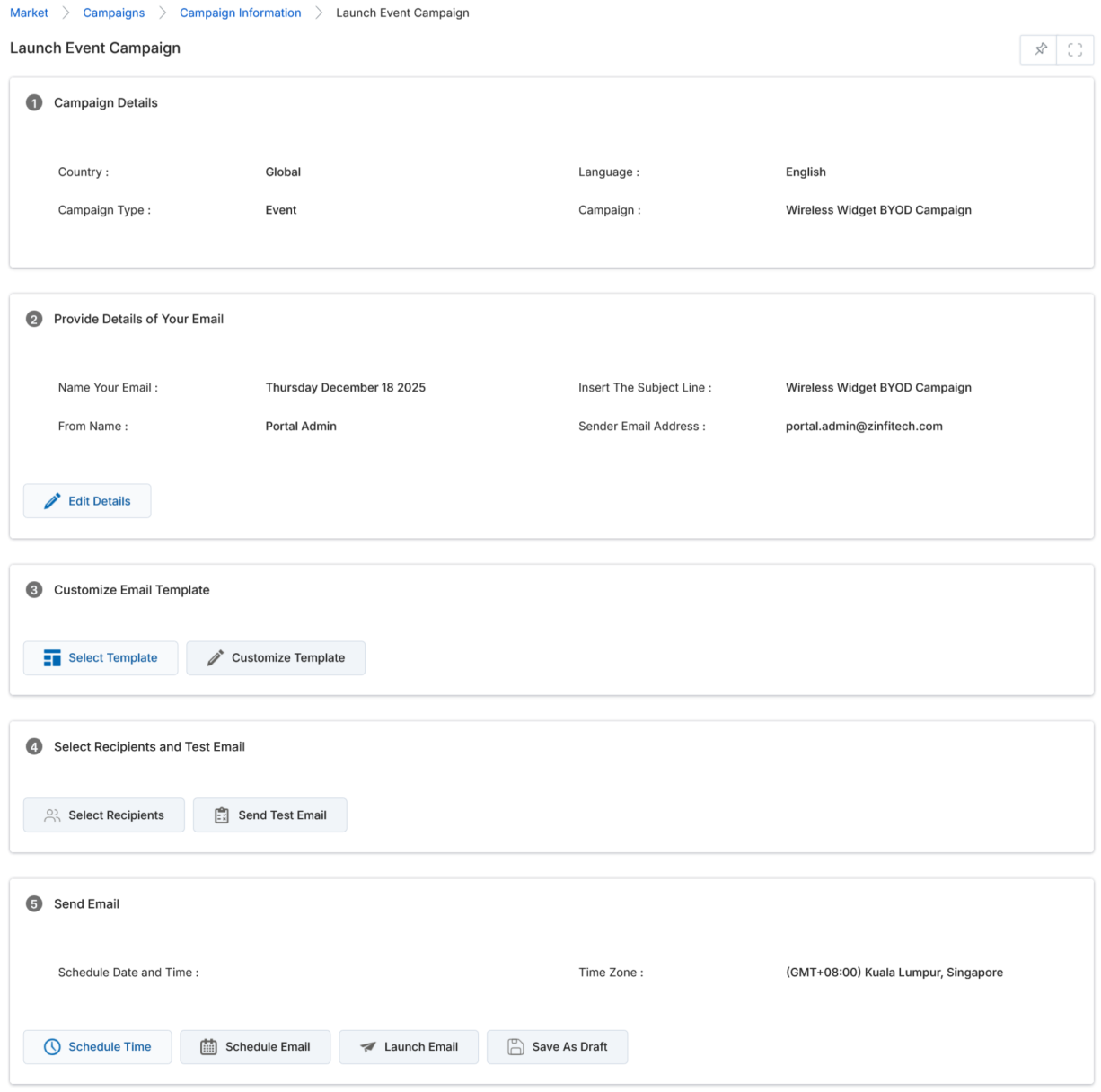Screen dimensions: 1101x1092
Task: Click the Language value English
Action: tap(806, 172)
